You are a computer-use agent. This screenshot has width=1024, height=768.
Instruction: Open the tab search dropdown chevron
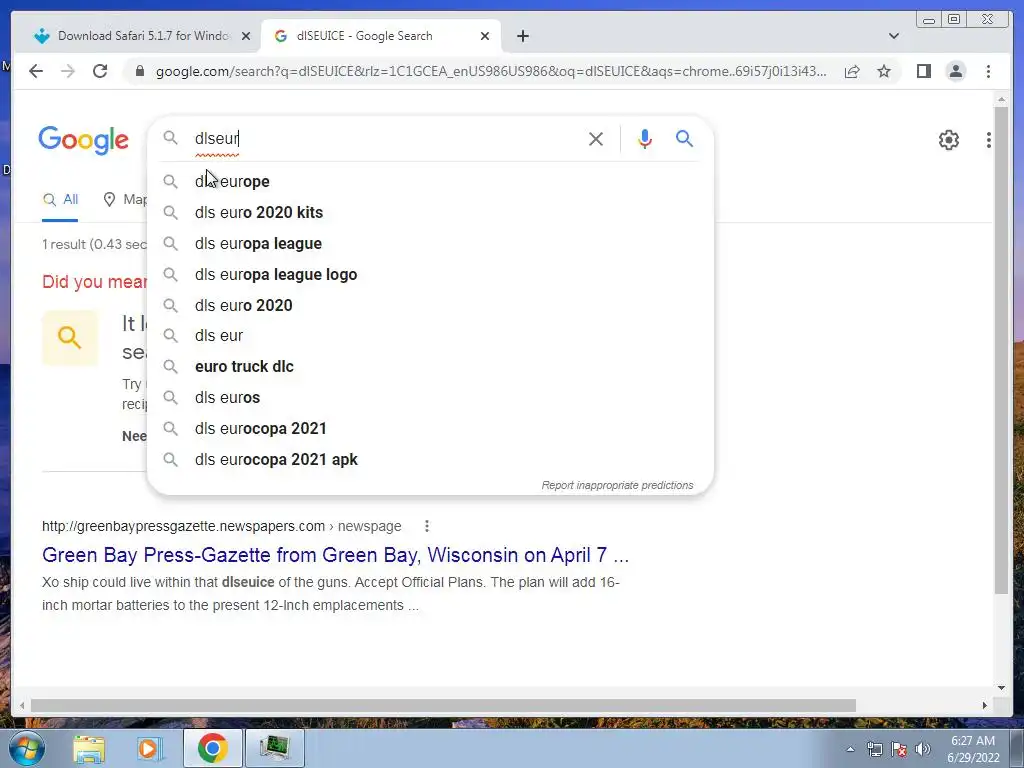point(893,36)
